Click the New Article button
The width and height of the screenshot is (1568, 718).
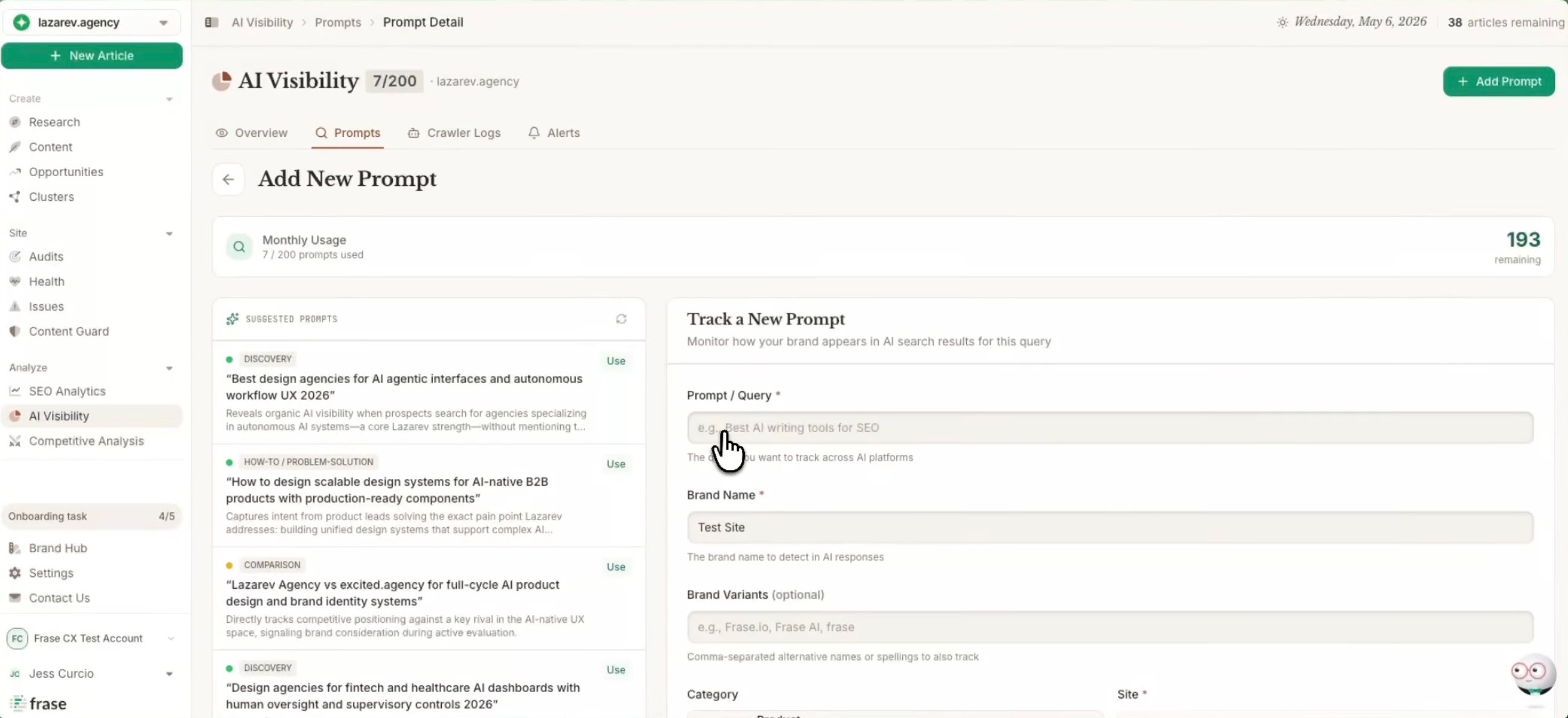pos(92,56)
